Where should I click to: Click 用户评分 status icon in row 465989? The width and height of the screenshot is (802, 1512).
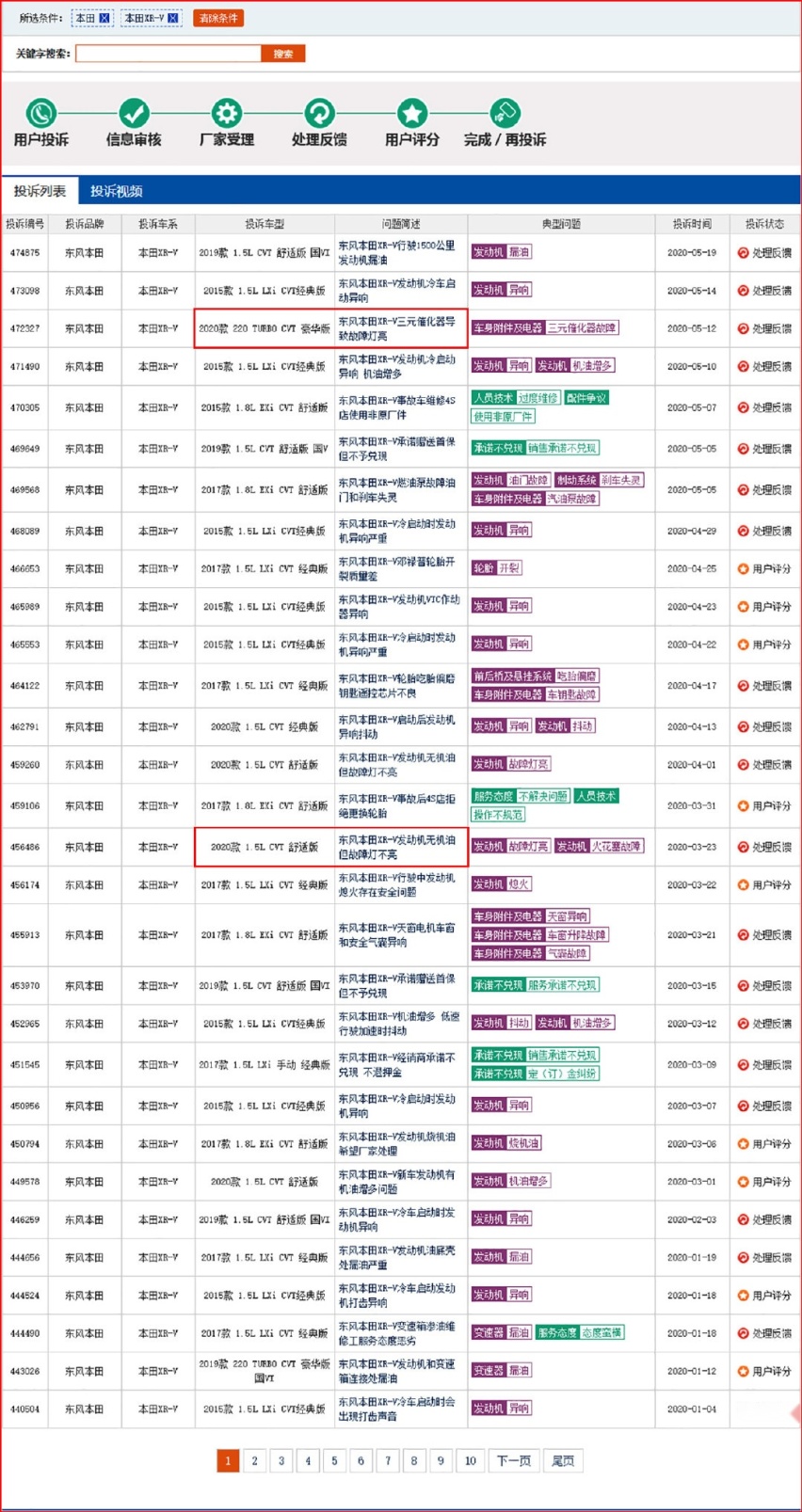pos(743,607)
